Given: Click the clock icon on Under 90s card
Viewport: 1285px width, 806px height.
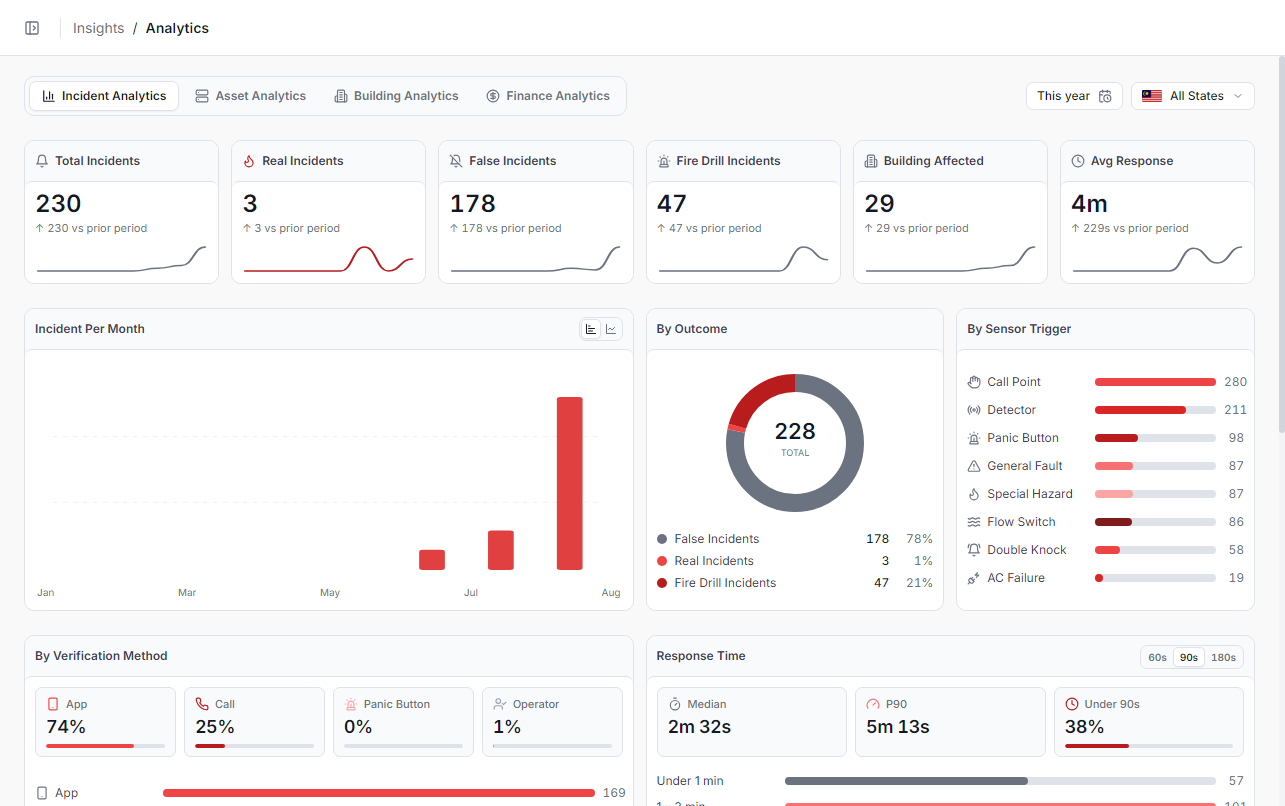Looking at the screenshot, I should click(1072, 704).
